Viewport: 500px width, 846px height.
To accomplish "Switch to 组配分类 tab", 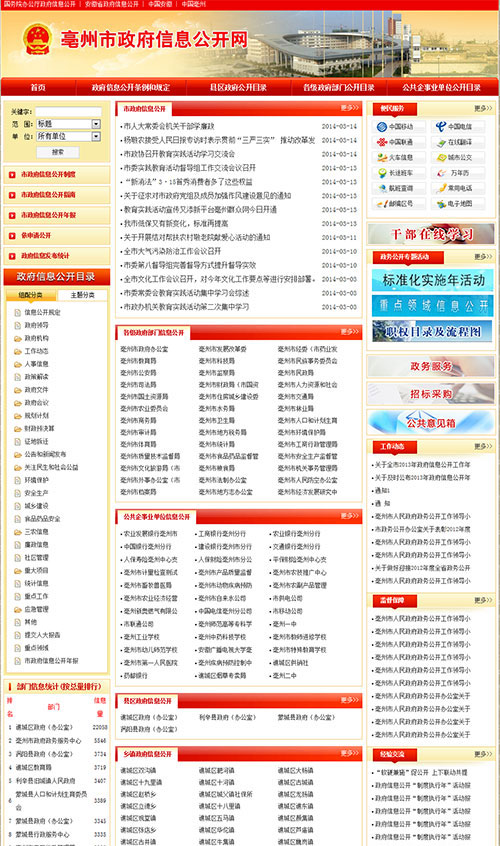I will click(x=30, y=295).
